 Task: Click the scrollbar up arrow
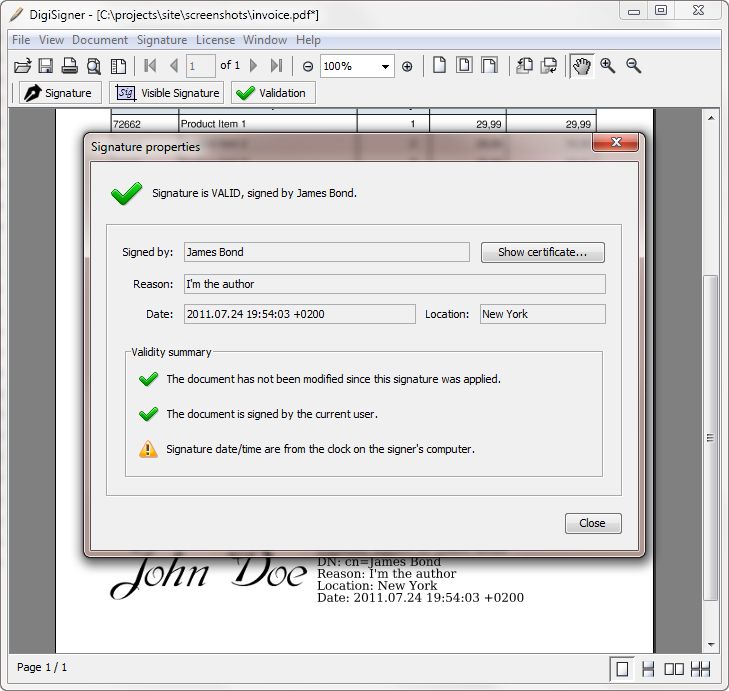pyautogui.click(x=711, y=118)
